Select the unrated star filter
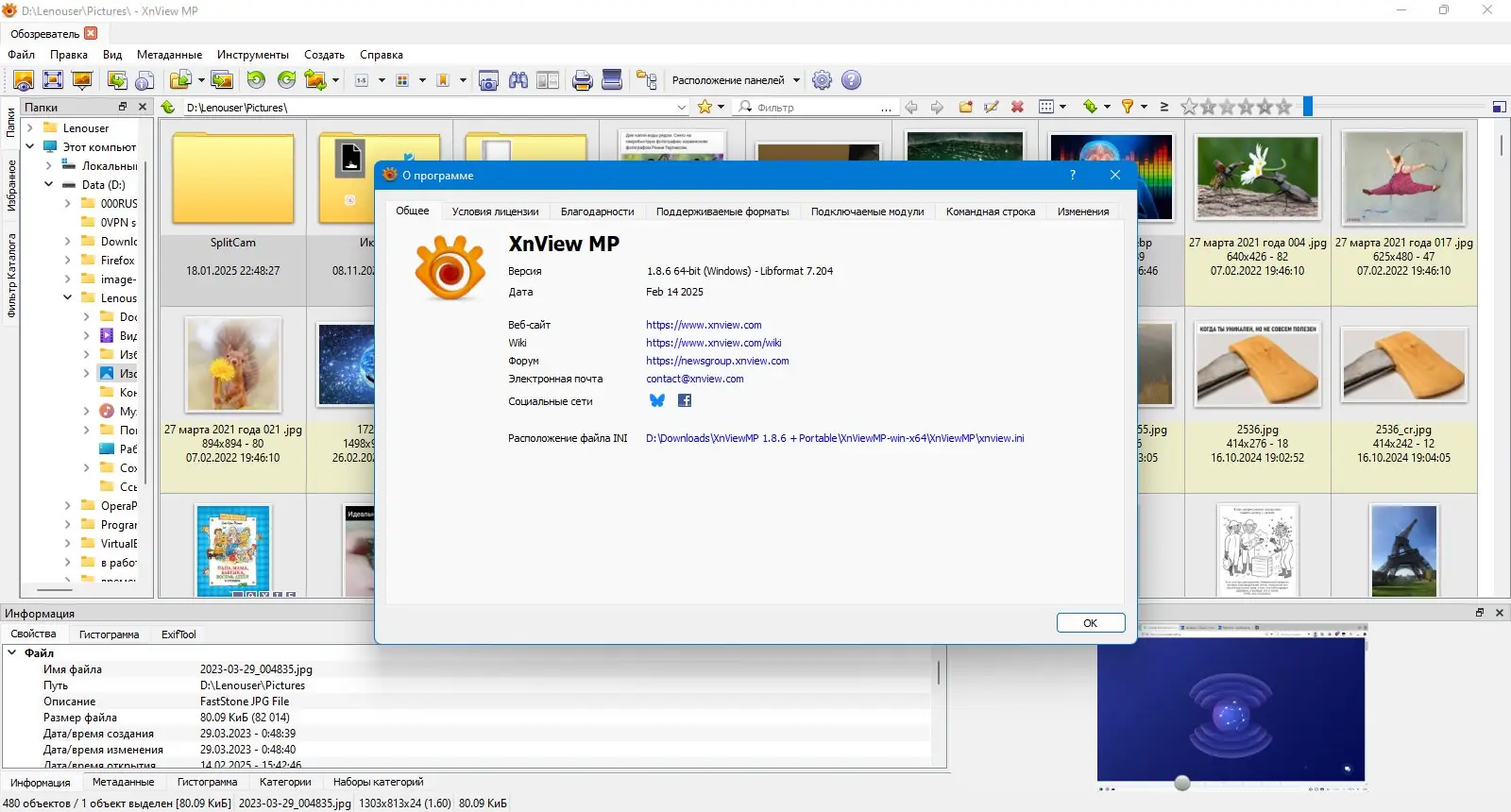 pos(1189,108)
